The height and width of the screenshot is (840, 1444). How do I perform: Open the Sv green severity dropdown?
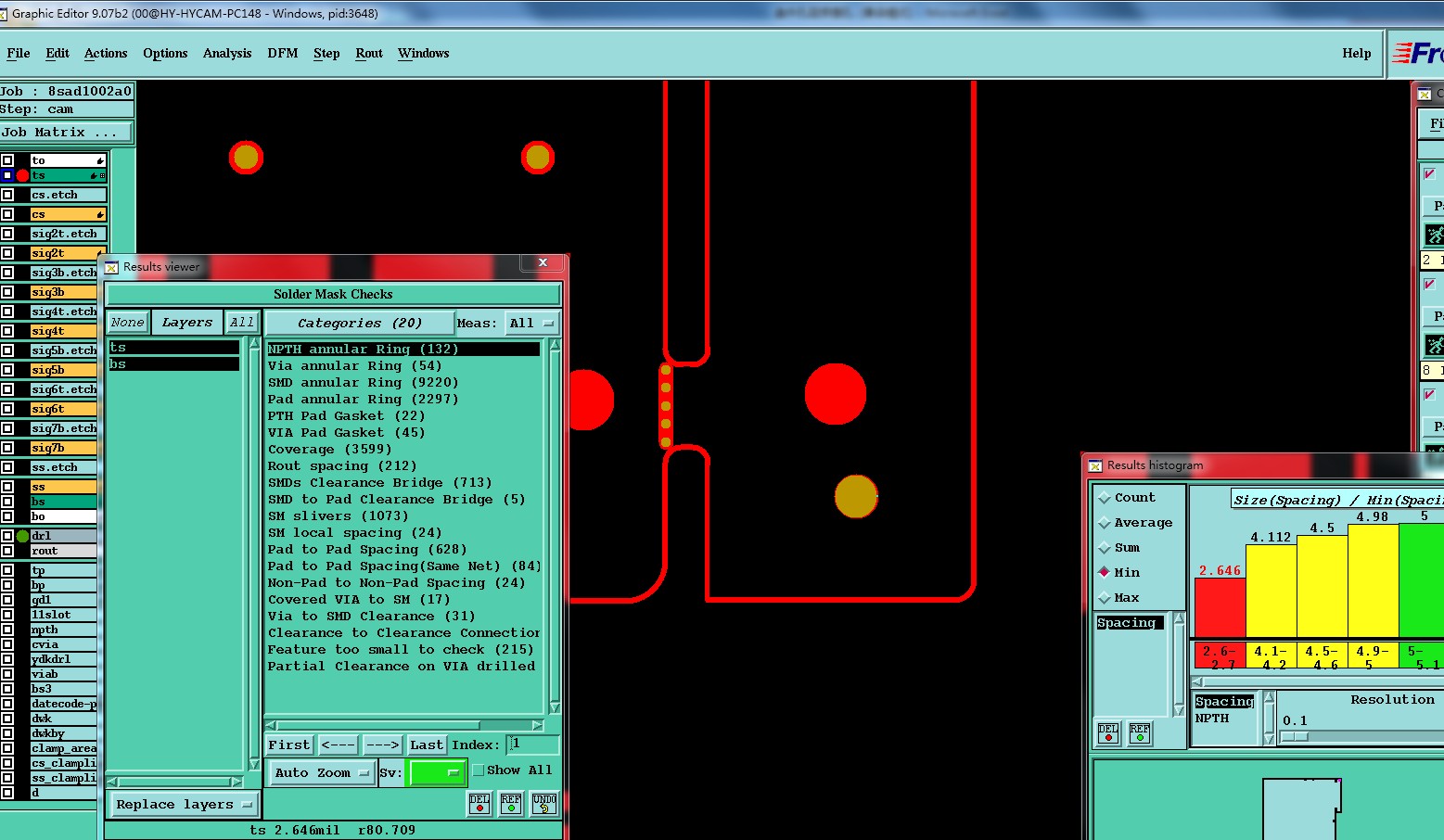point(437,772)
